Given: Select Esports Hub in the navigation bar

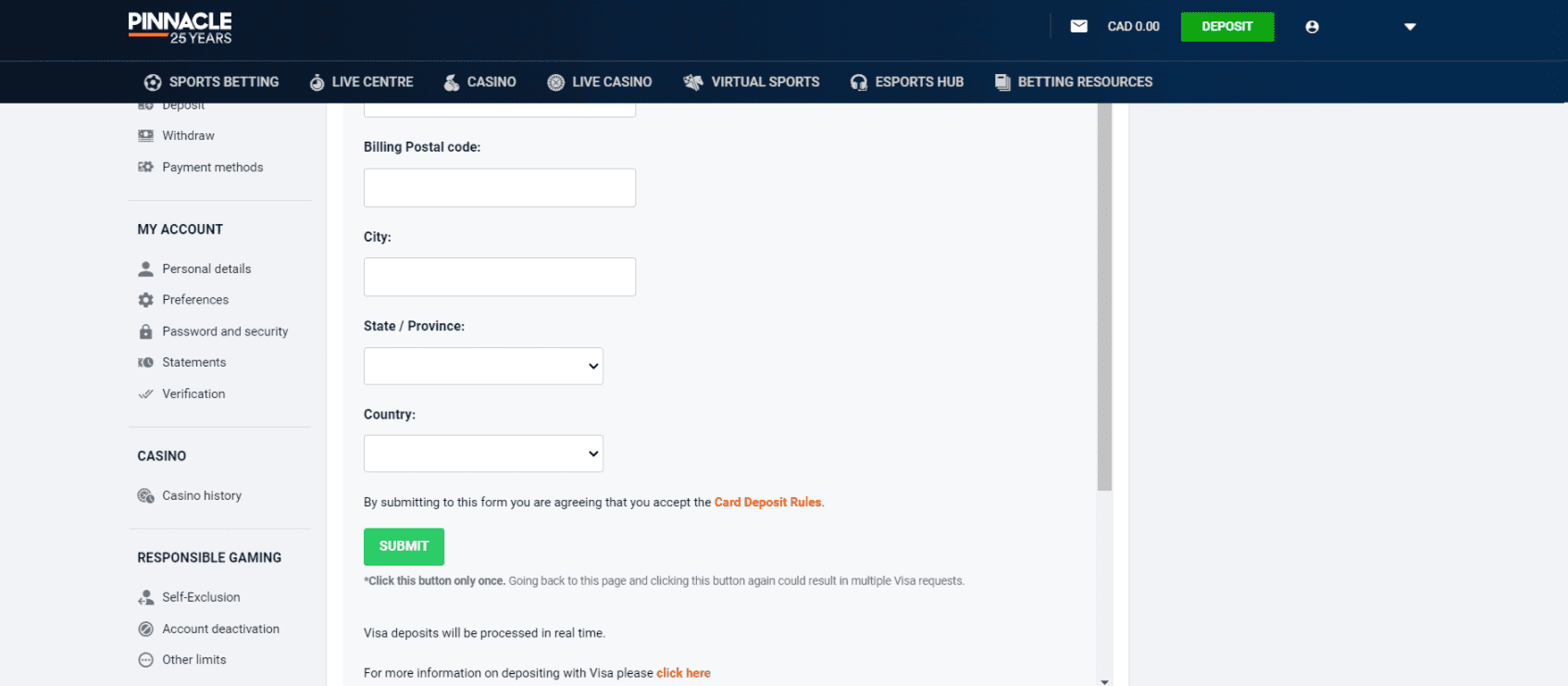Looking at the screenshot, I should pyautogui.click(x=907, y=82).
